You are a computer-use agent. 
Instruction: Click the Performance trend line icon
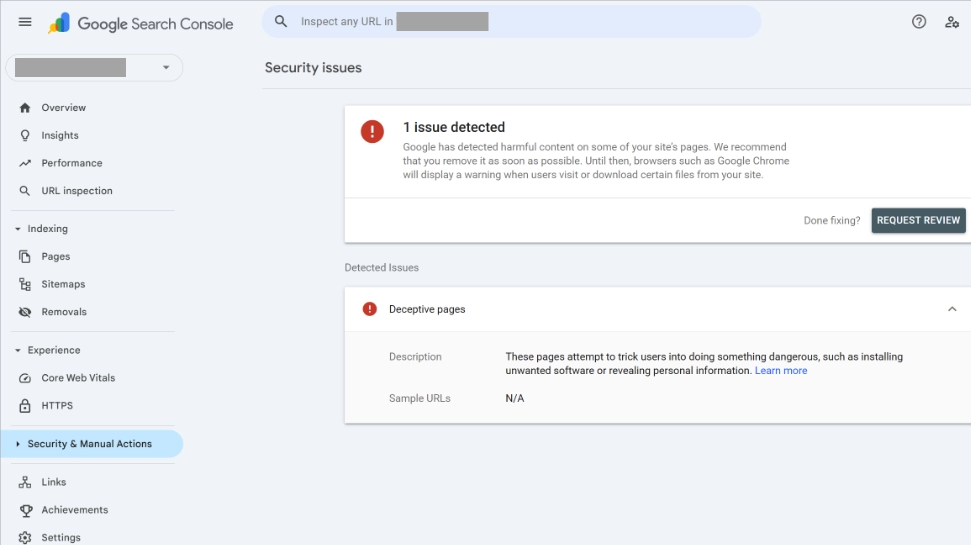[x=25, y=163]
